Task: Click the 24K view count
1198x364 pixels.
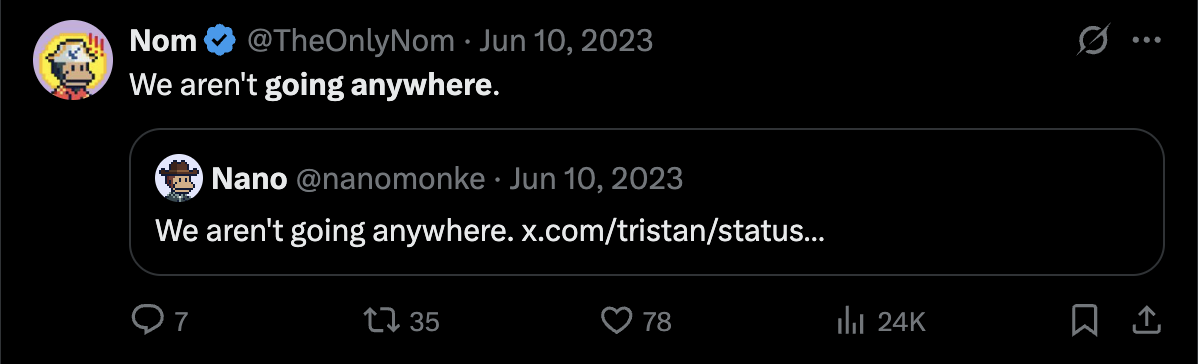Action: 902,322
